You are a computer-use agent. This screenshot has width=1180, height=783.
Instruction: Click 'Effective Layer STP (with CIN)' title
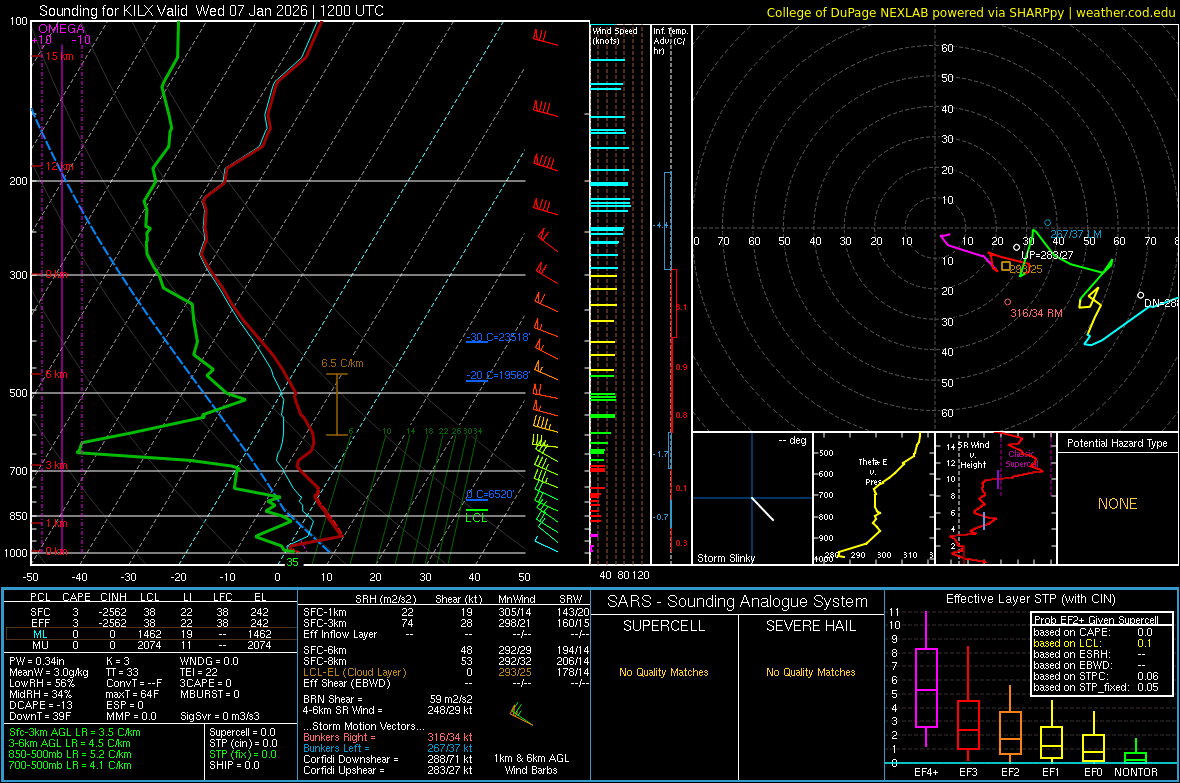[1030, 599]
